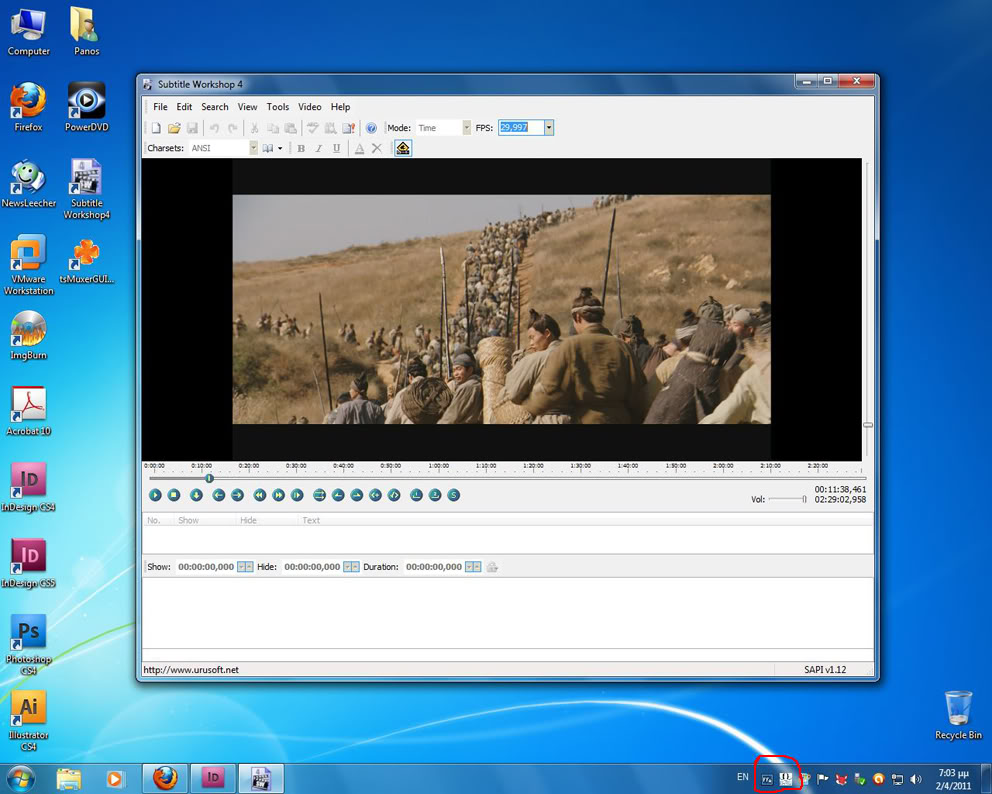Stop the video playback
The image size is (992, 794).
[173, 495]
